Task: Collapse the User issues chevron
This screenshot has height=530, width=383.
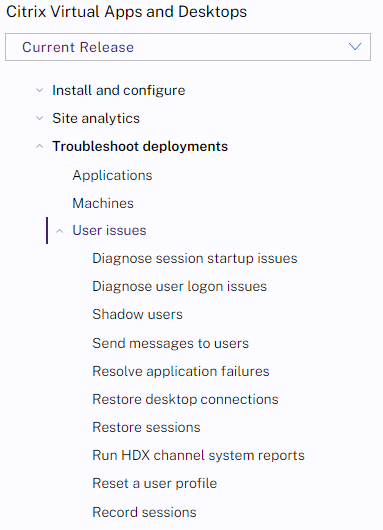Action: click(x=59, y=231)
